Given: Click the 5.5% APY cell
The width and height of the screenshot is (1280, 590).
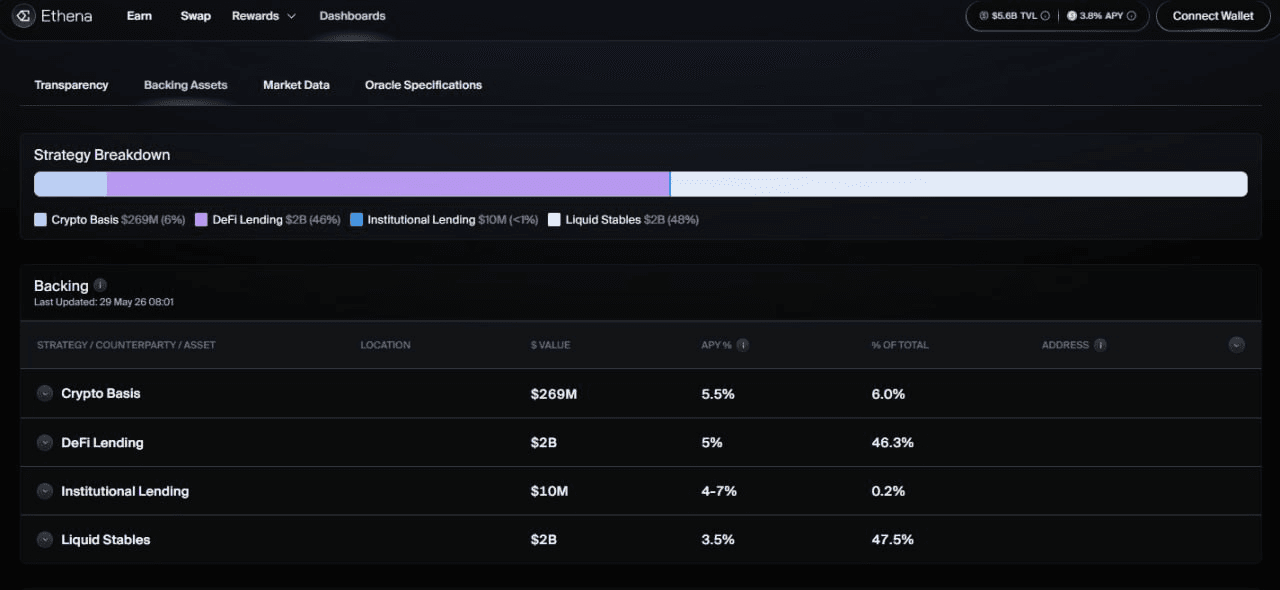Looking at the screenshot, I should coord(718,394).
